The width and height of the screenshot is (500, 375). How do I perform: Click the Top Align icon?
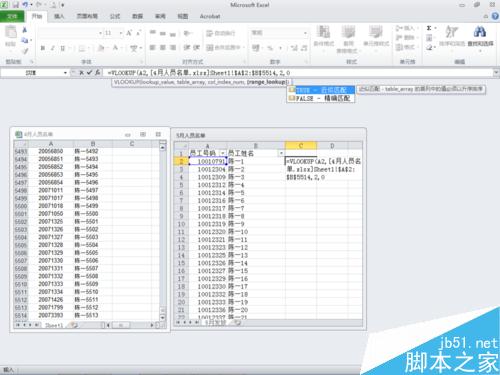pyautogui.click(x=153, y=33)
